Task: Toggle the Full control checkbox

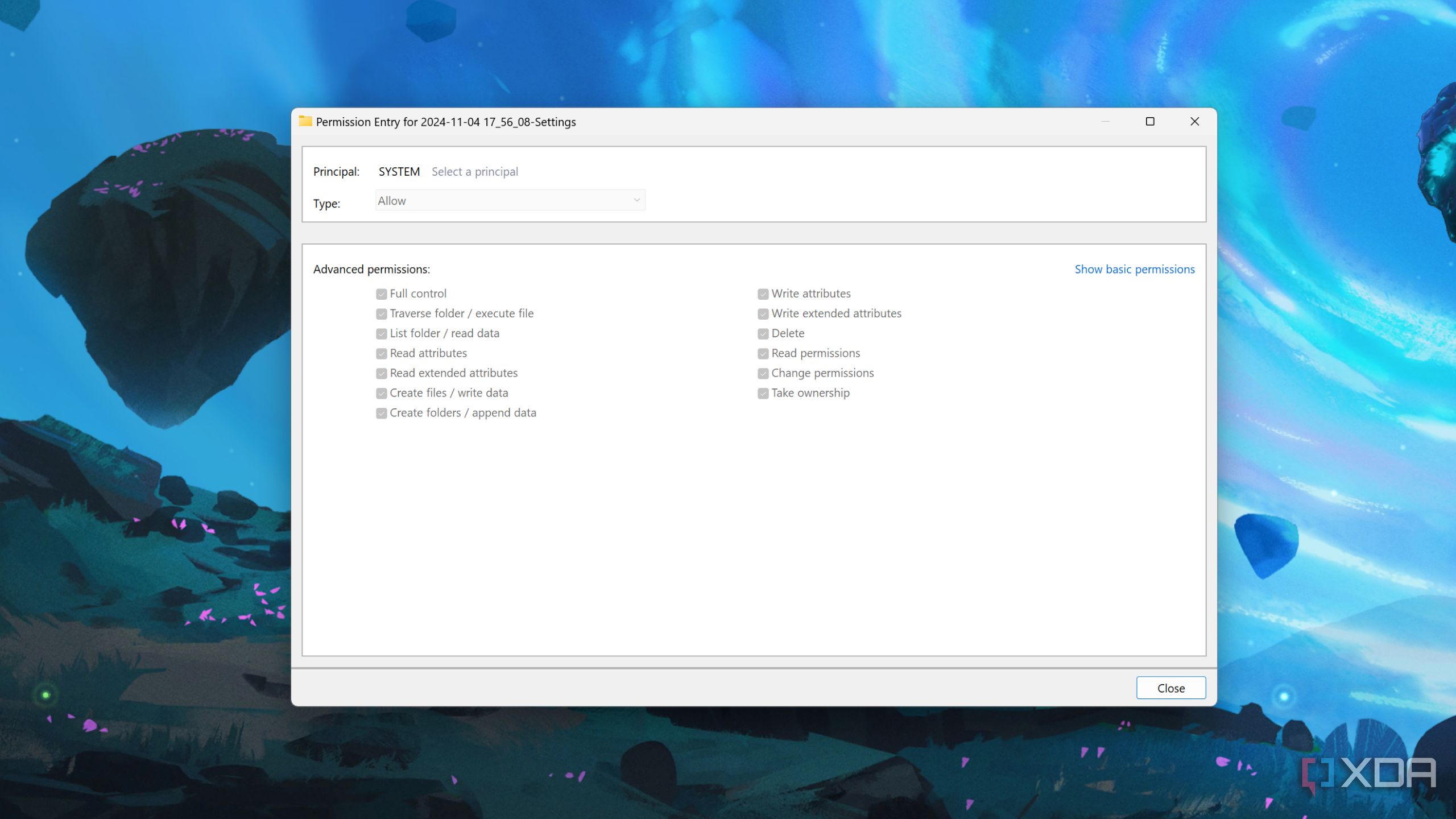Action: pos(381,294)
